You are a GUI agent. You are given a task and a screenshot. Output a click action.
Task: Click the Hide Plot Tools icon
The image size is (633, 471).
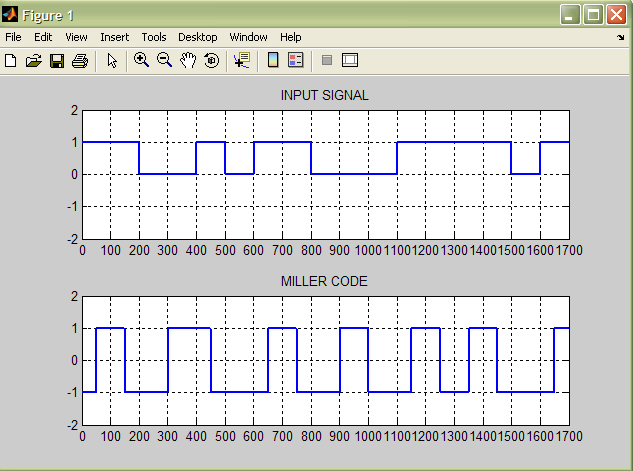(x=327, y=61)
